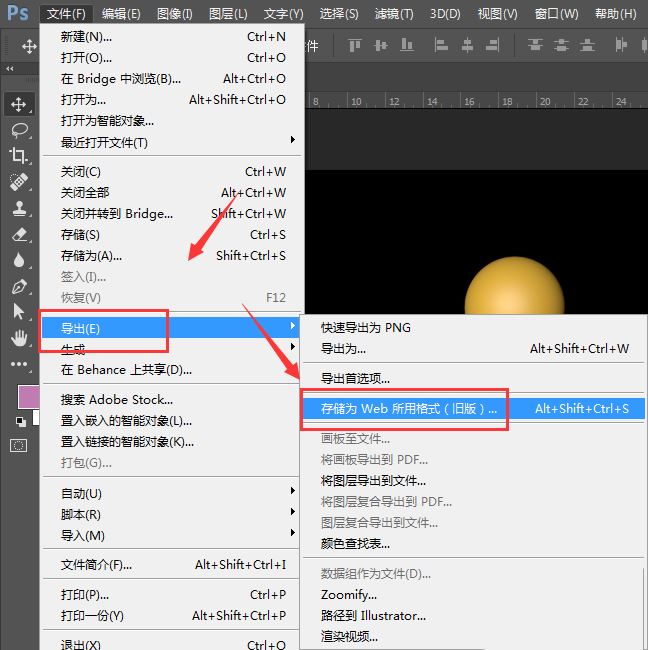Distribute bottom edges in options bar
The height and width of the screenshot is (650, 648).
(x=587, y=45)
